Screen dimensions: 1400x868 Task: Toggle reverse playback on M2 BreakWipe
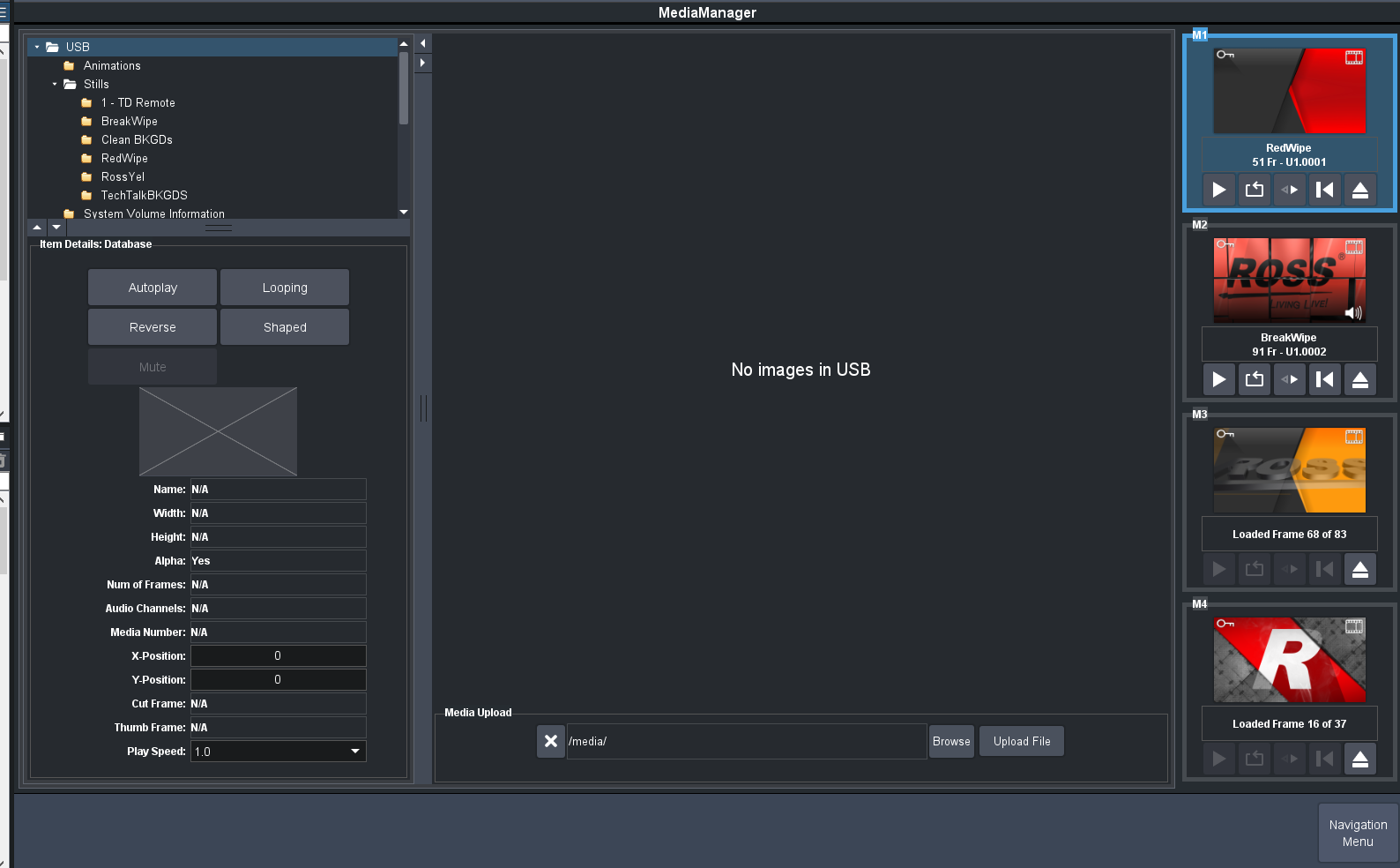(1290, 379)
